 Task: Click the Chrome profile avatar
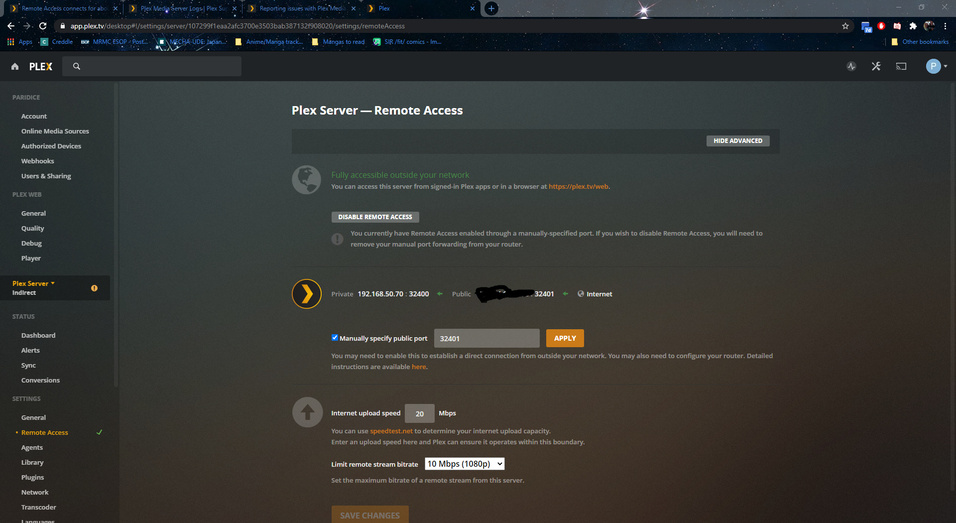tap(929, 26)
